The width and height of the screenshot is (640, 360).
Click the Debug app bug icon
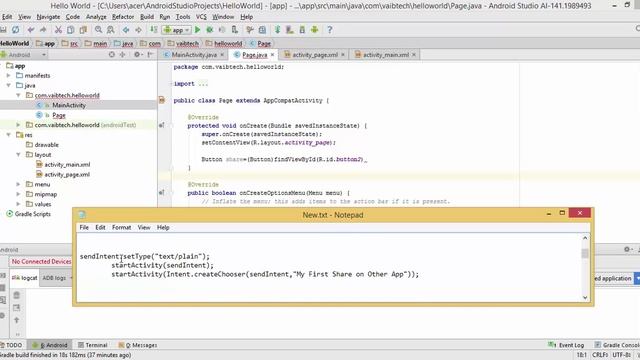pos(210,30)
